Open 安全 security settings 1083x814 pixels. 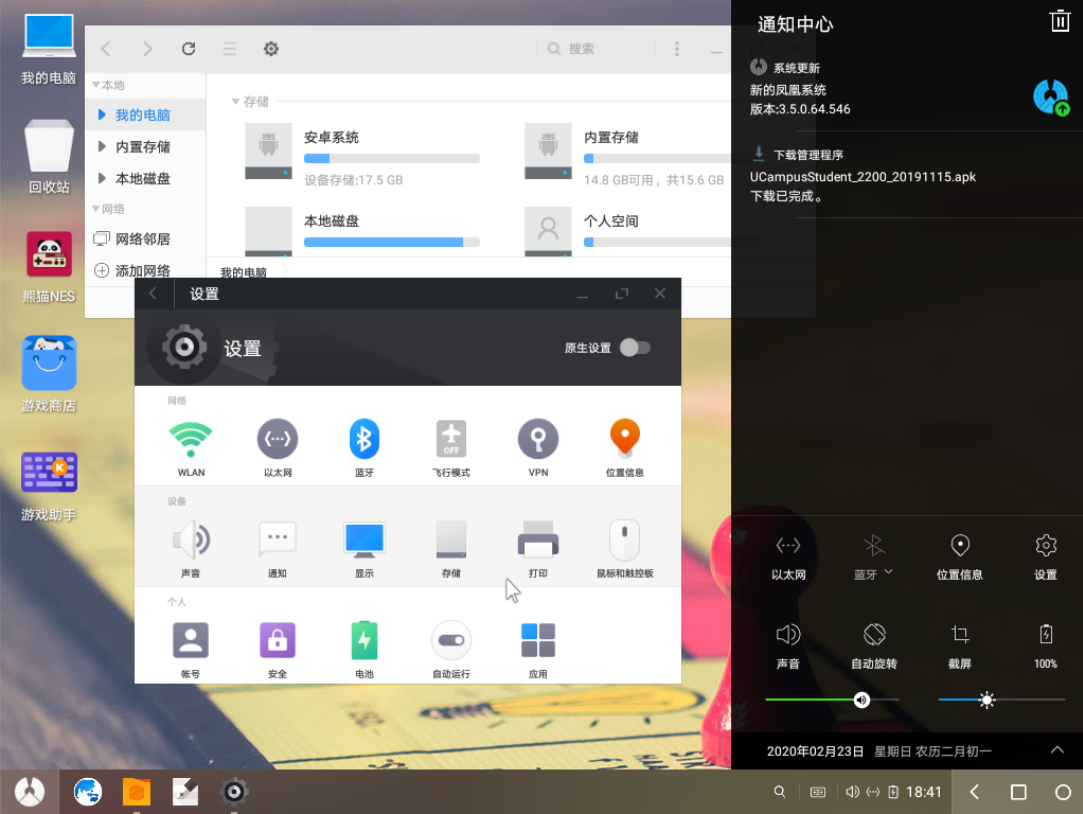[278, 650]
